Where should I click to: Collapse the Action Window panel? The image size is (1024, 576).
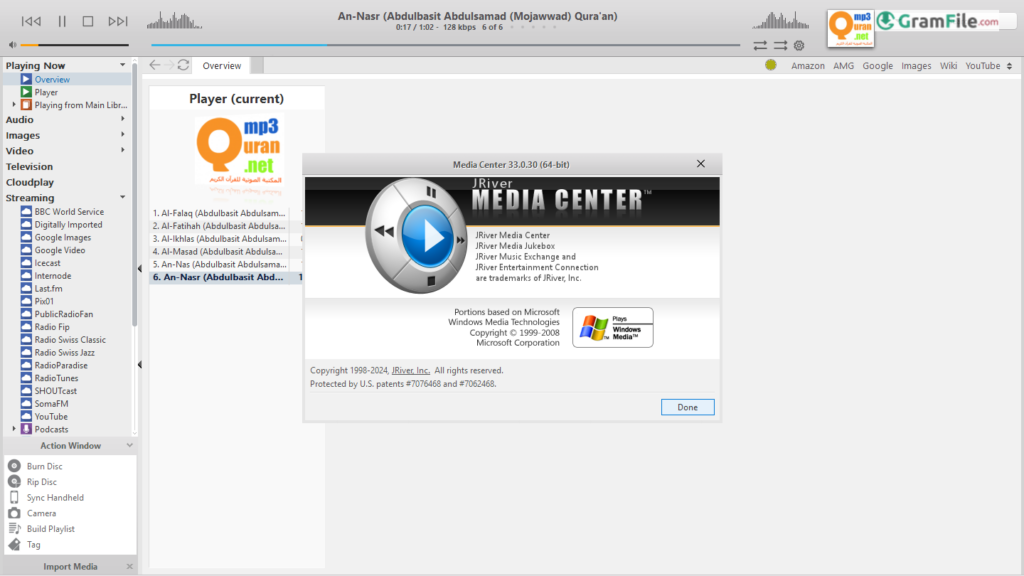coord(129,445)
